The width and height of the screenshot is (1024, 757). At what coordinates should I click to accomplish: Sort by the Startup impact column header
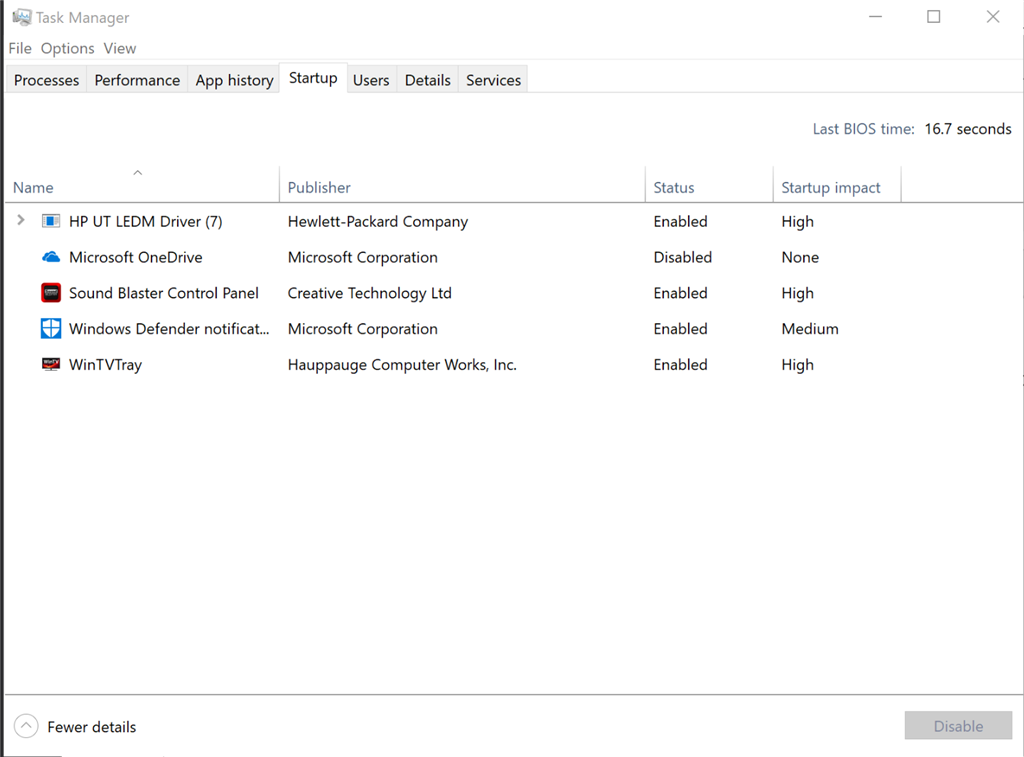pyautogui.click(x=837, y=184)
